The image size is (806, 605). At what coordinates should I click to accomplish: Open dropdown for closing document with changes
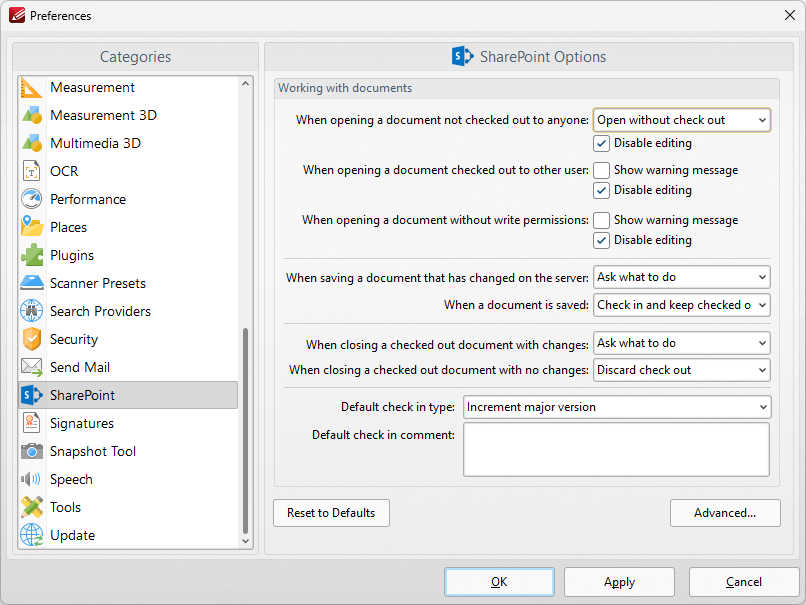(682, 343)
